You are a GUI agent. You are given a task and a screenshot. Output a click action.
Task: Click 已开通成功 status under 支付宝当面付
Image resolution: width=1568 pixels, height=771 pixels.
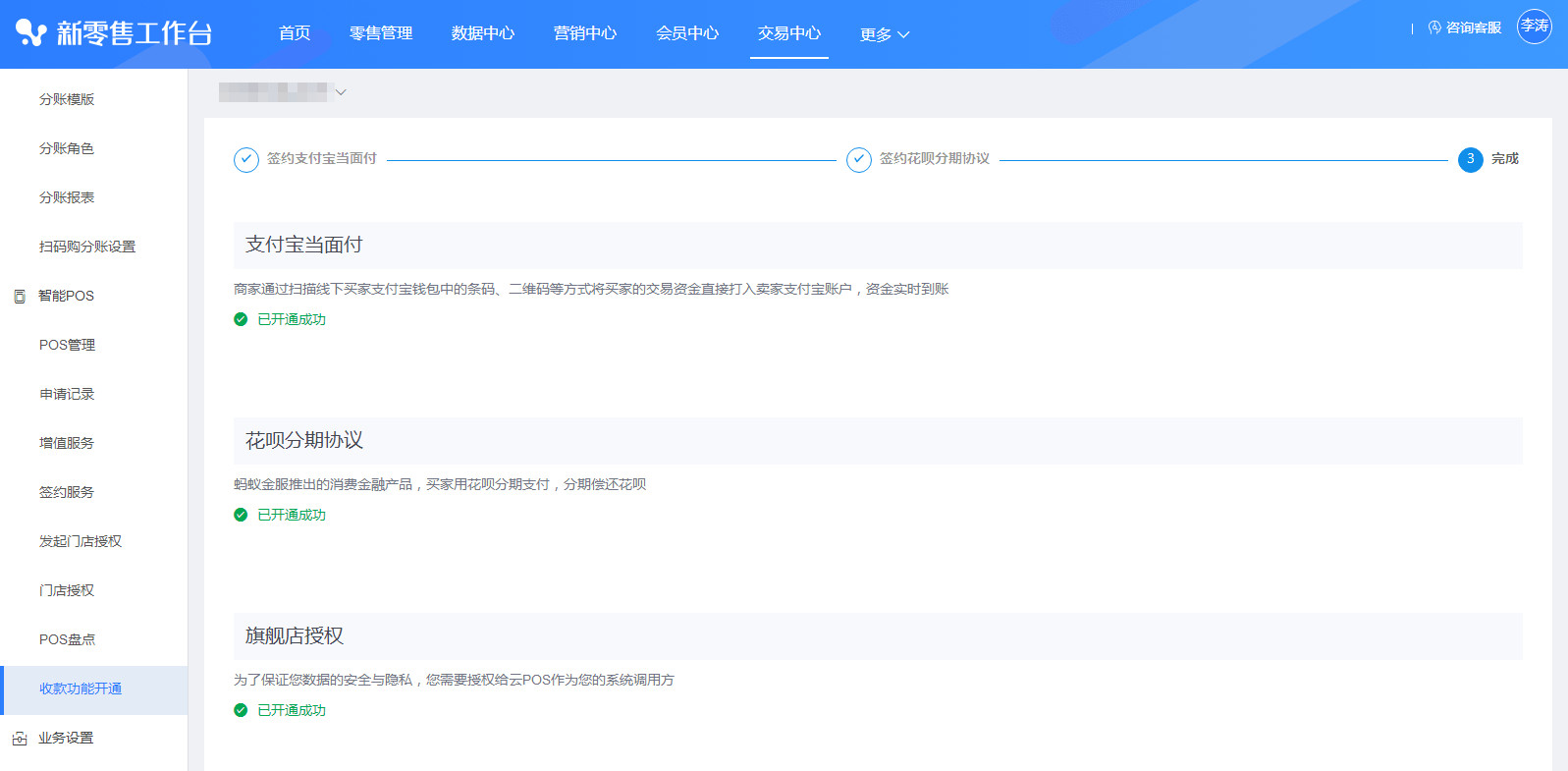tap(292, 319)
